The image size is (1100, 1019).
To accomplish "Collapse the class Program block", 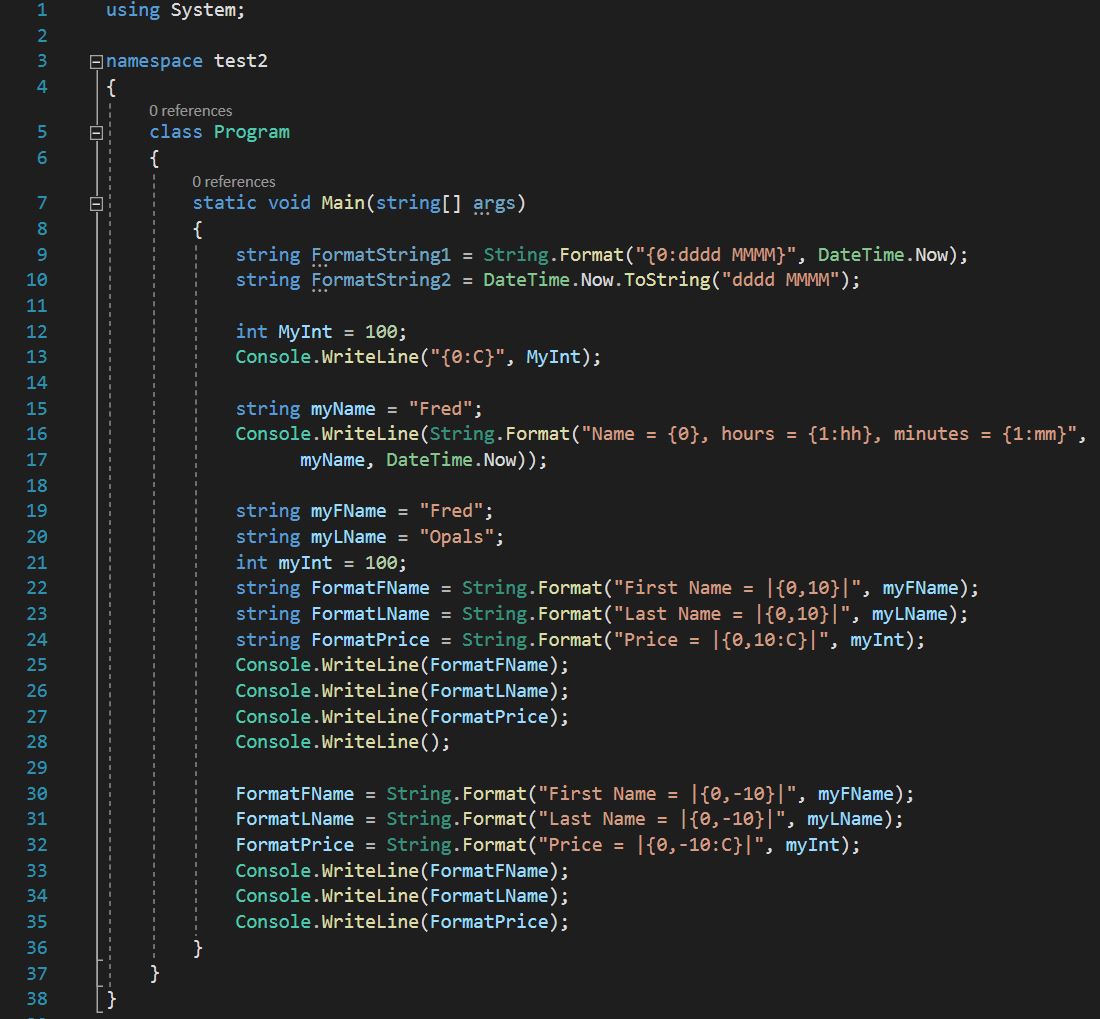I will click(x=96, y=132).
